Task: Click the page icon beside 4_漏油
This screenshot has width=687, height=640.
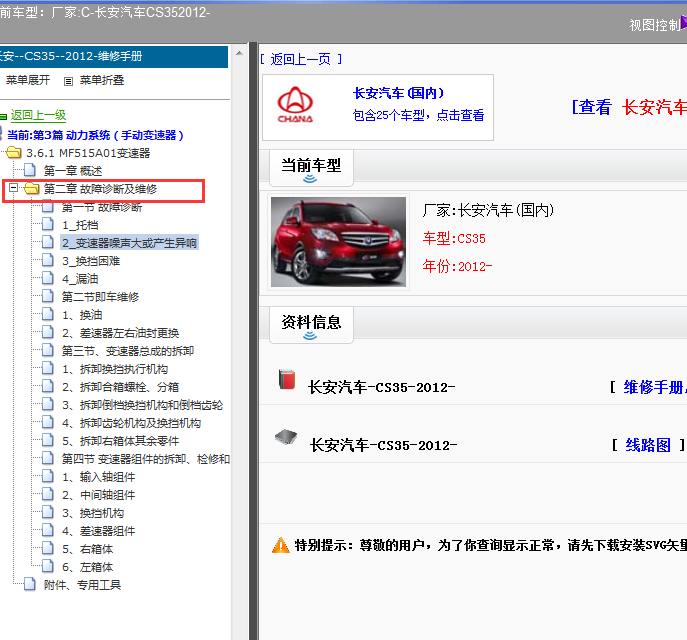Action: (x=48, y=278)
